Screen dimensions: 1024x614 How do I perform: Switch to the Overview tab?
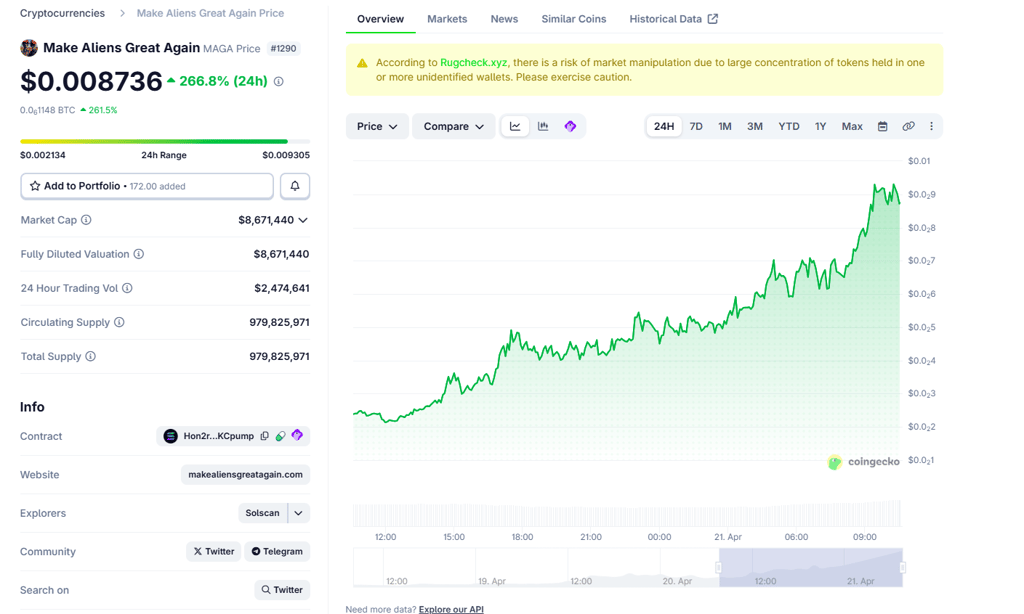click(x=380, y=19)
